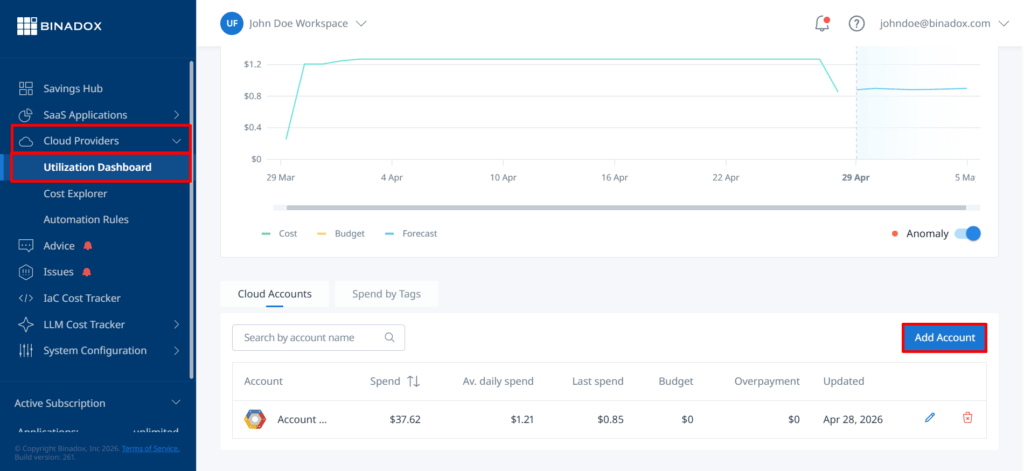1024x471 pixels.
Task: Toggle the Budget legend series
Action: 341,233
